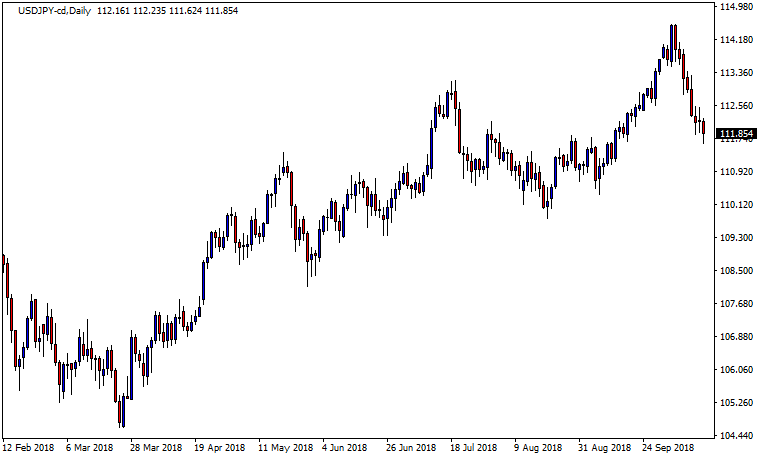757x459 pixels.
Task: Click the 9 Aug 2018 date label
Action: pyautogui.click(x=540, y=448)
